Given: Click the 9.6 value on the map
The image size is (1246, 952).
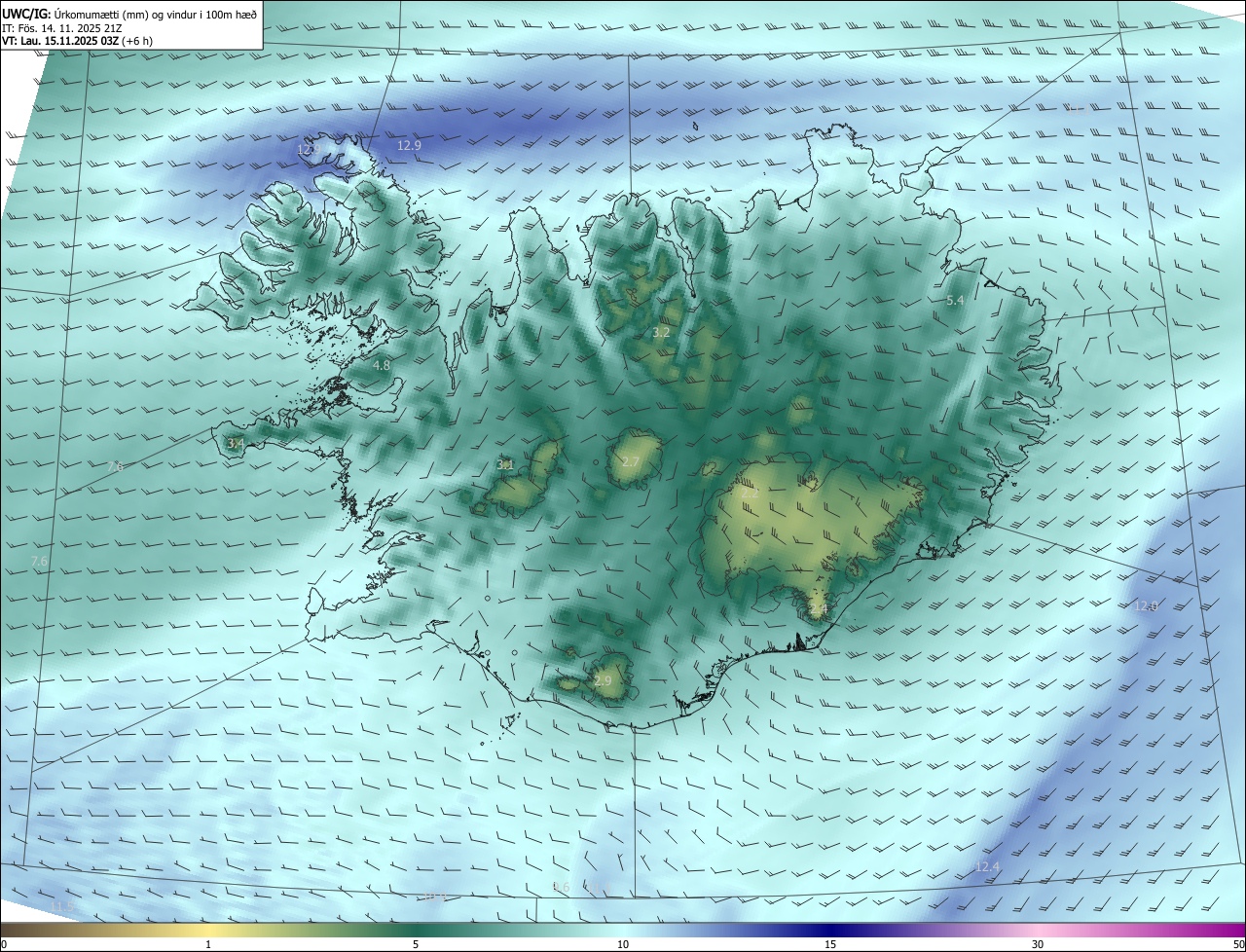Looking at the screenshot, I should point(561,887).
